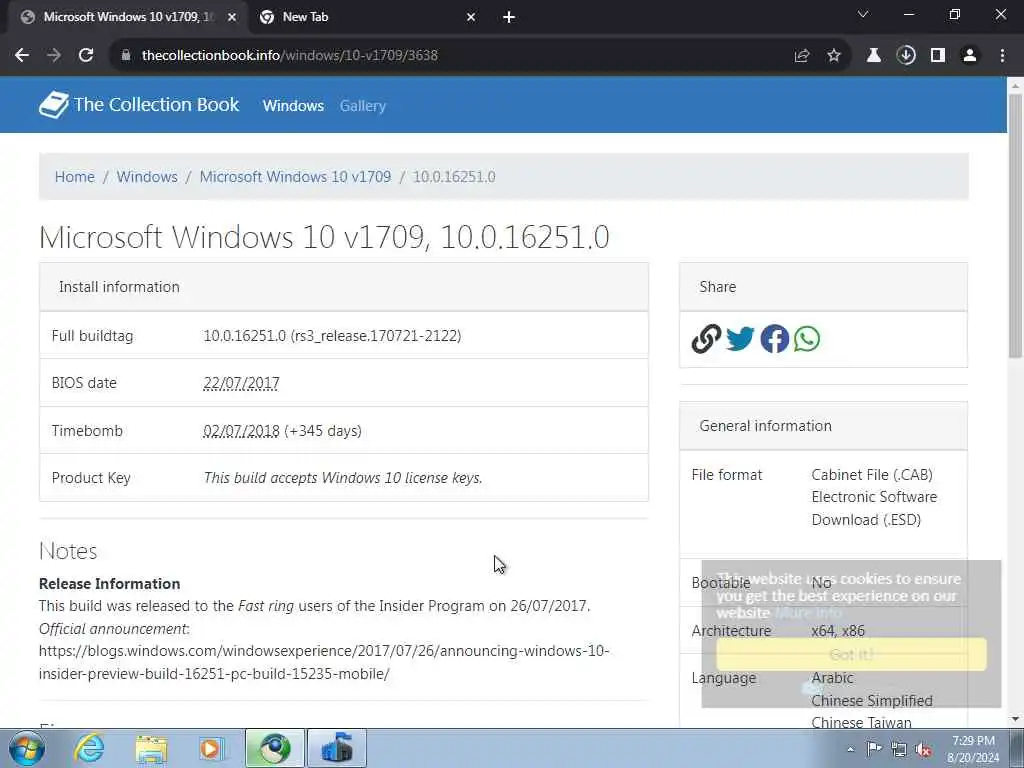
Task: Open the Windows Start orb
Action: pos(27,748)
